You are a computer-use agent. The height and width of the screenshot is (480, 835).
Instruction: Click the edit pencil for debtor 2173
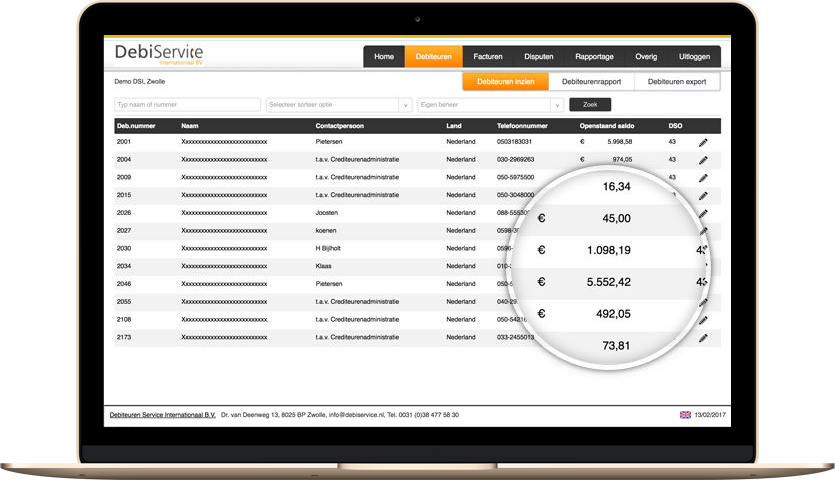click(702, 337)
